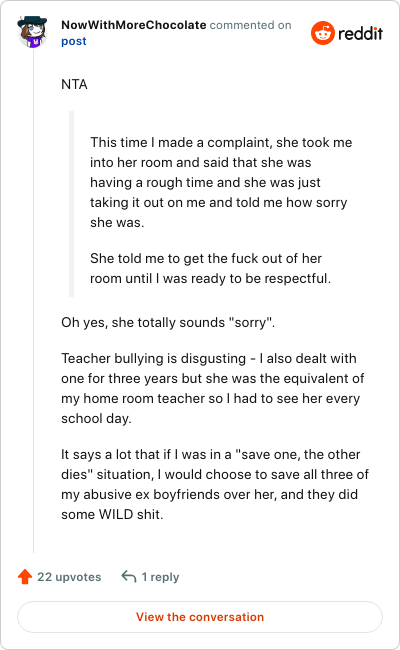The height and width of the screenshot is (650, 400).
Task: Click the 'Teacher bullying is disgusting' paragraph
Action: coord(213,388)
